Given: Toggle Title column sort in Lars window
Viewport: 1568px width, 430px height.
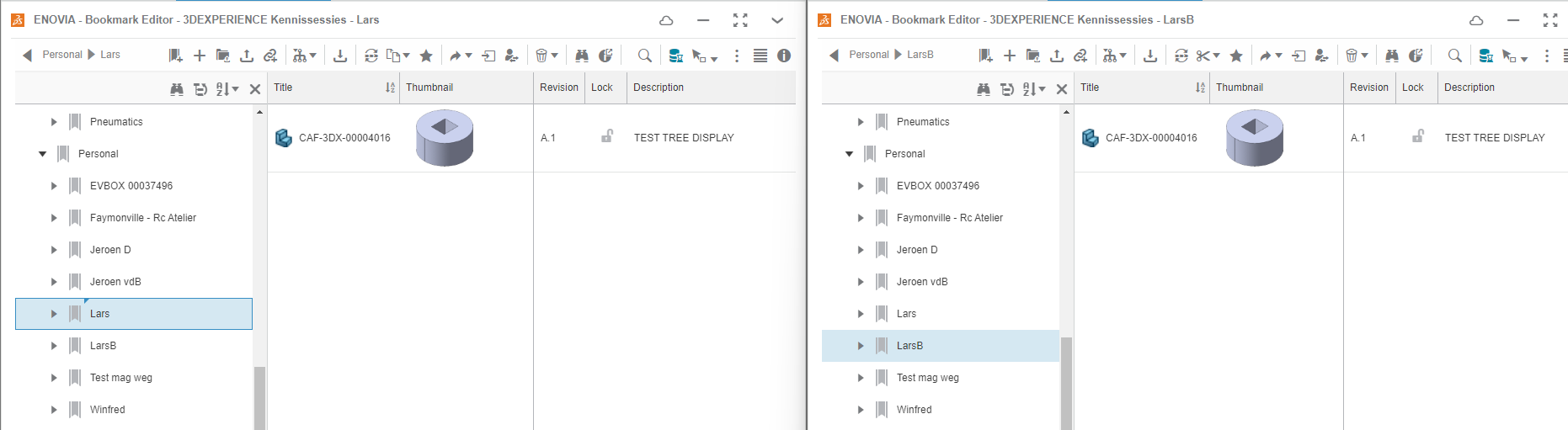Looking at the screenshot, I should click(390, 88).
